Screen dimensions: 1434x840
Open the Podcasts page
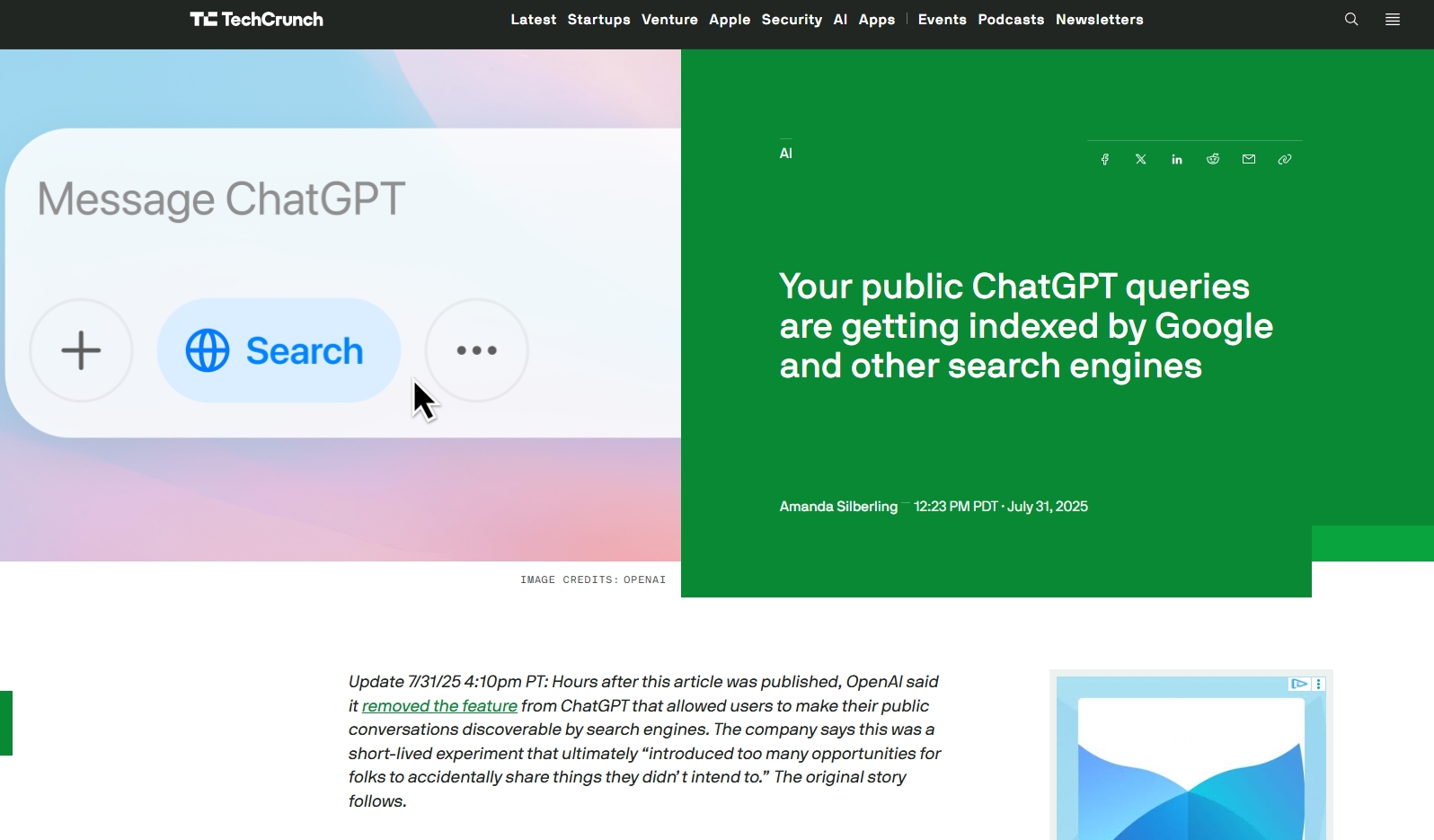(1011, 20)
